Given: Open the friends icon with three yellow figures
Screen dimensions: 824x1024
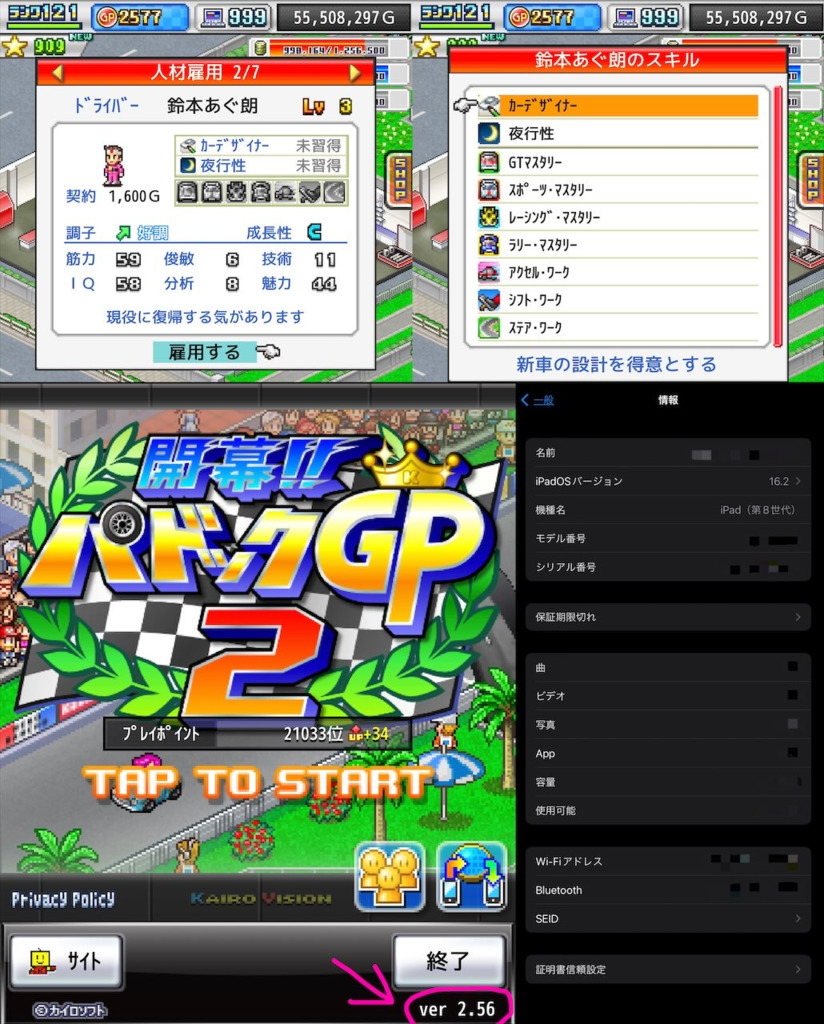Looking at the screenshot, I should [x=390, y=877].
